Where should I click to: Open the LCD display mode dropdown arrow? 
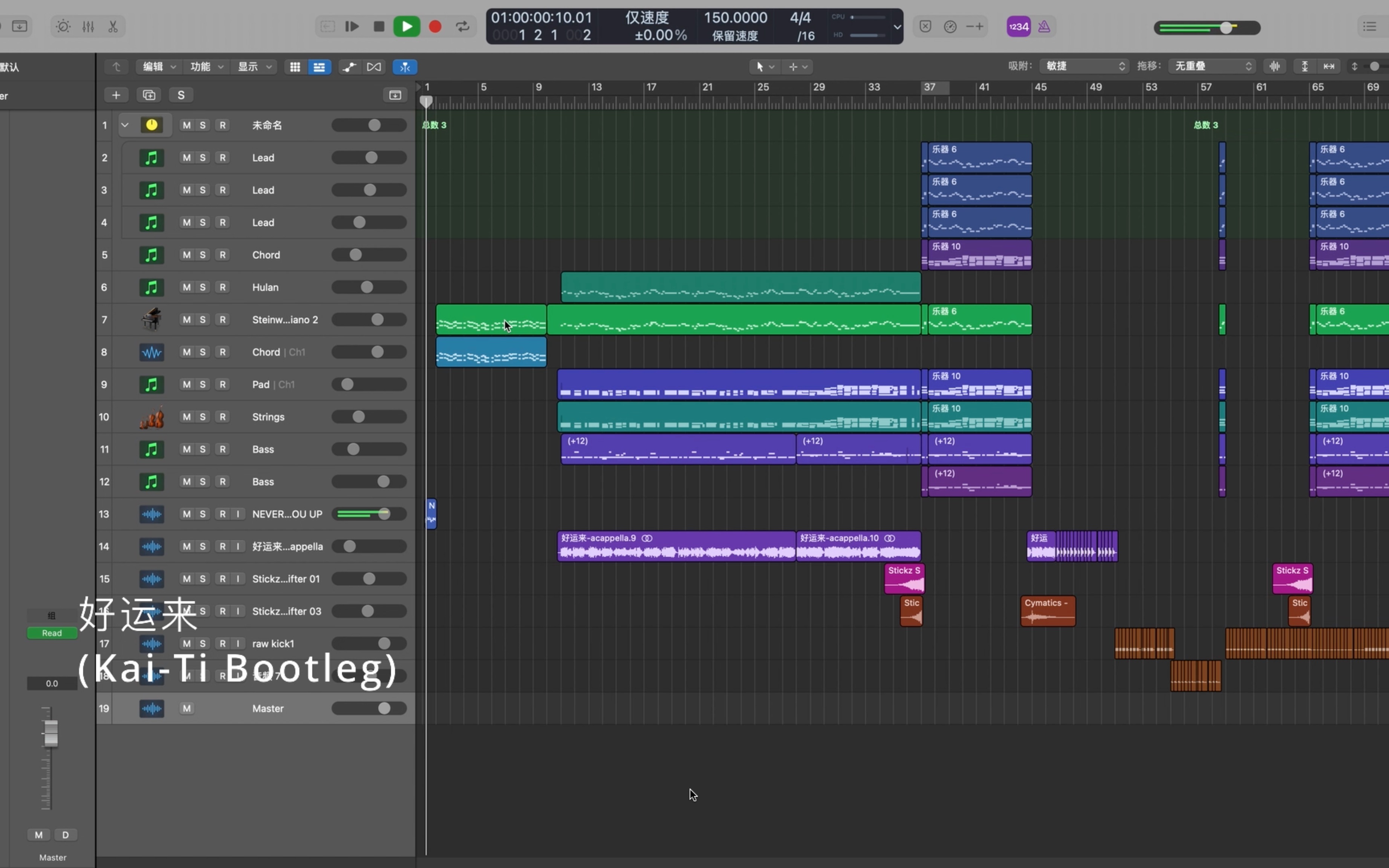point(897,26)
